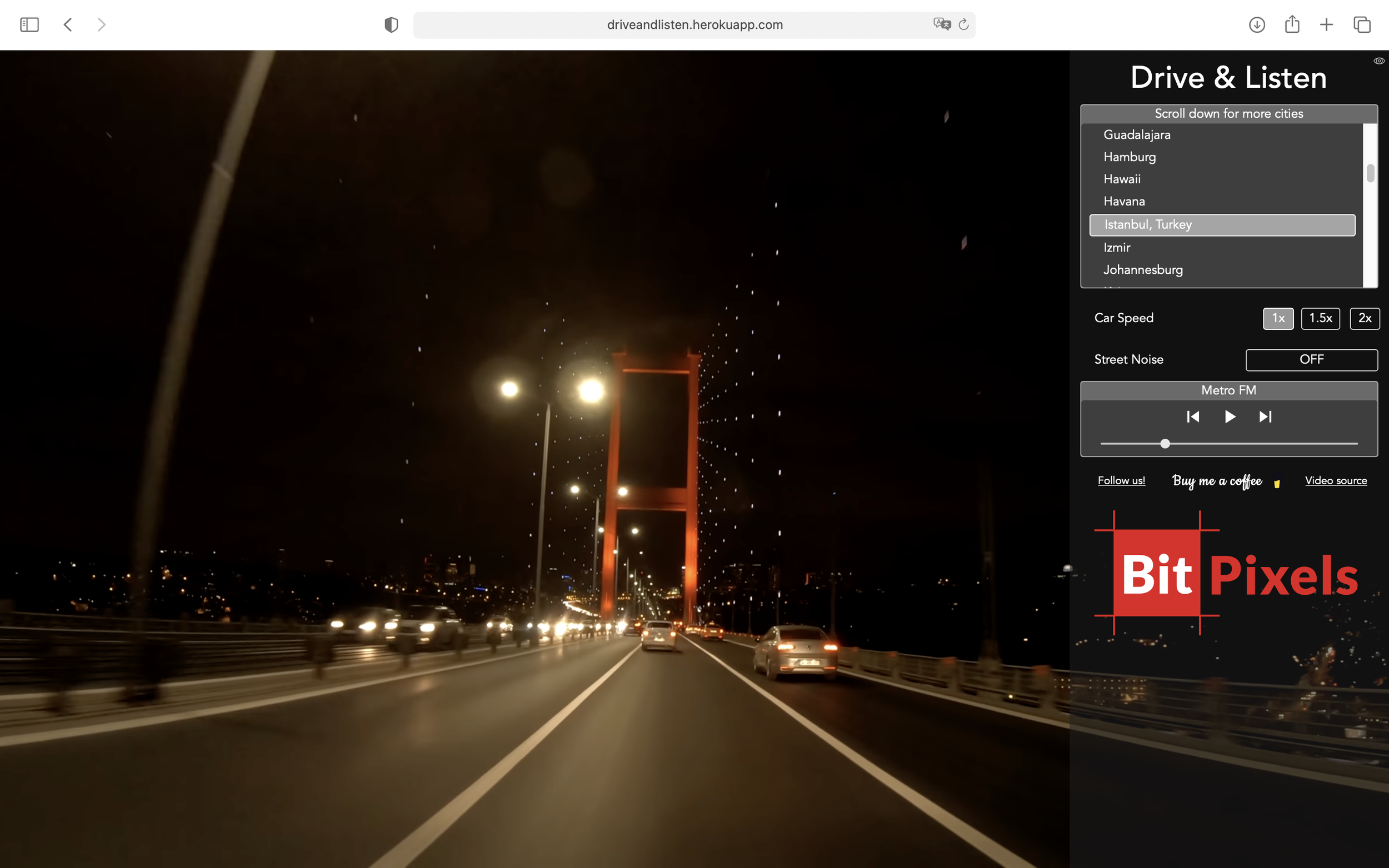Show the Safari sidebar
The height and width of the screenshot is (868, 1389).
(x=29, y=24)
